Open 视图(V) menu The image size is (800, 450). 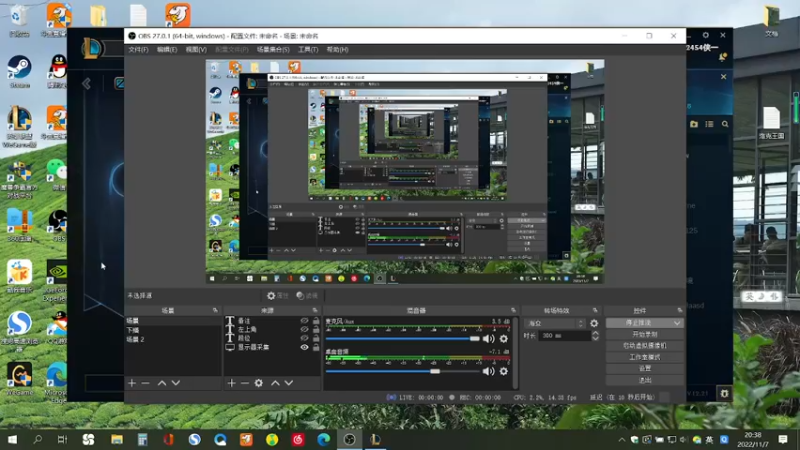coord(196,49)
